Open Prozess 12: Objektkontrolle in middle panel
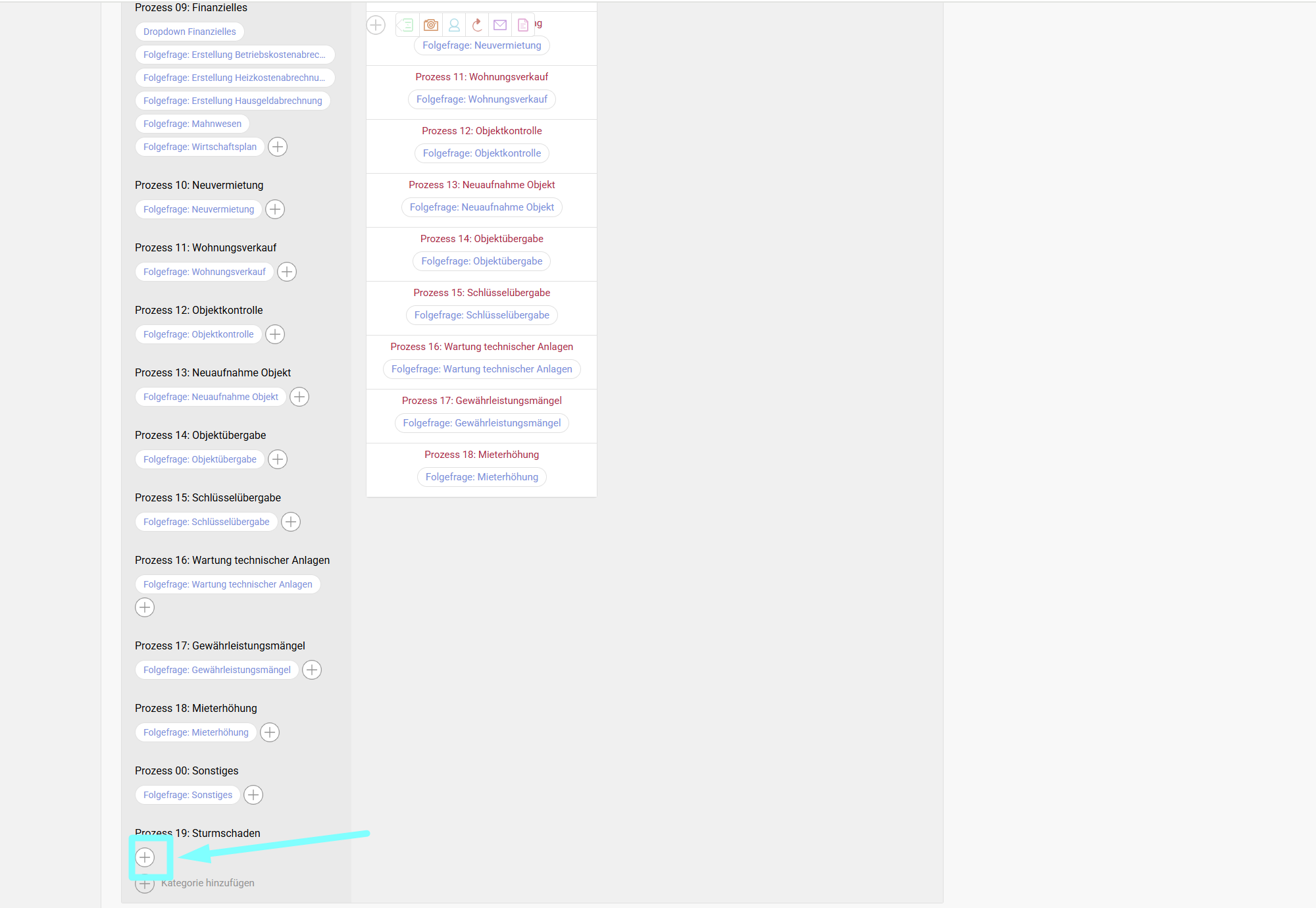The height and width of the screenshot is (908, 1316). click(x=482, y=131)
